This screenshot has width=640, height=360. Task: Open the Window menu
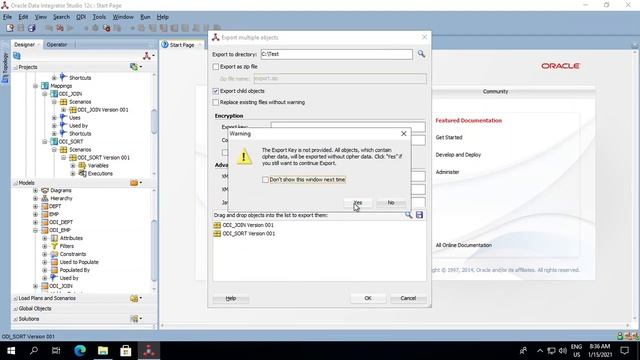click(x=123, y=17)
